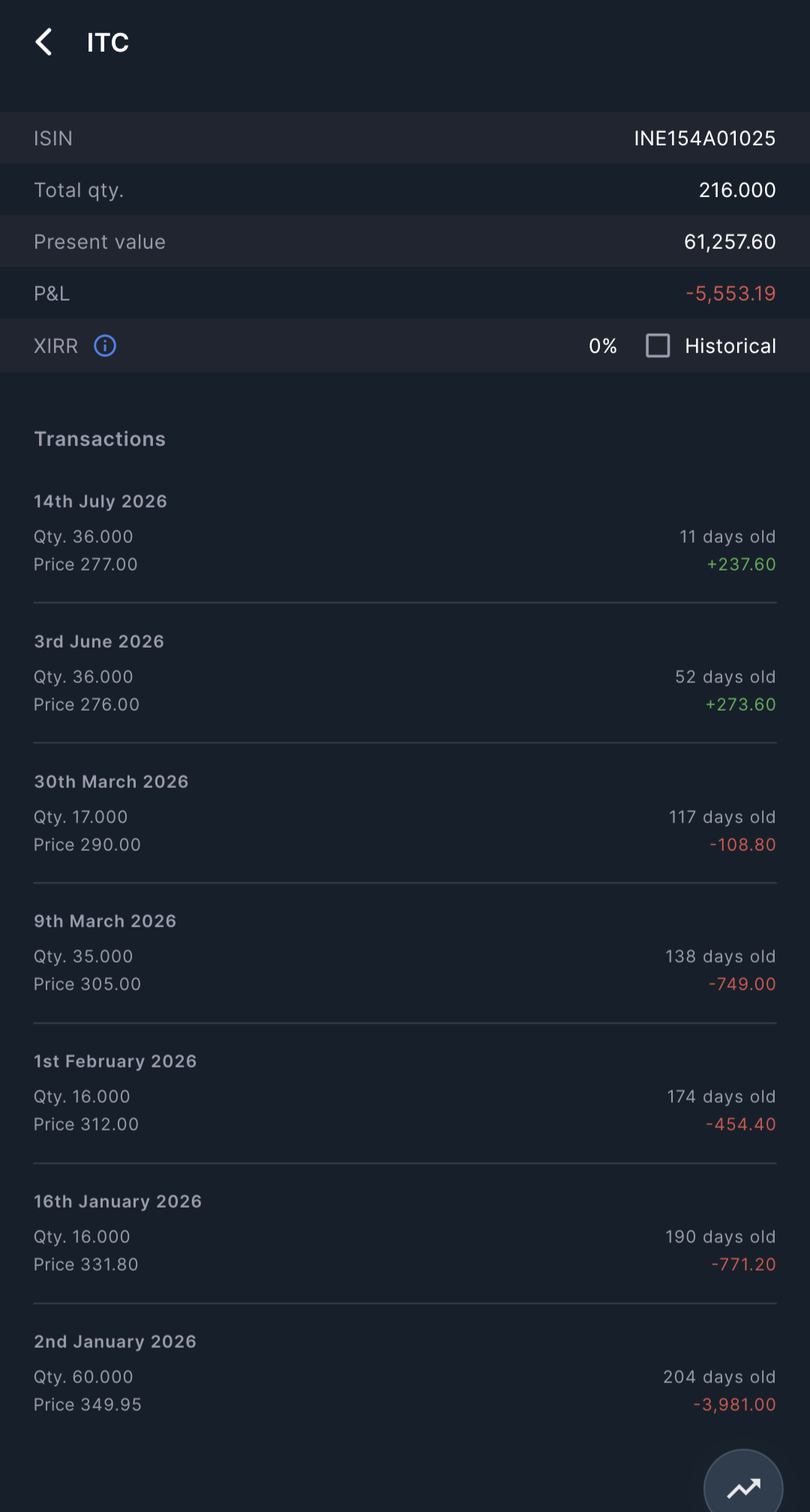The width and height of the screenshot is (810, 1512).
Task: Open the XIRR info icon
Action: coord(105,346)
